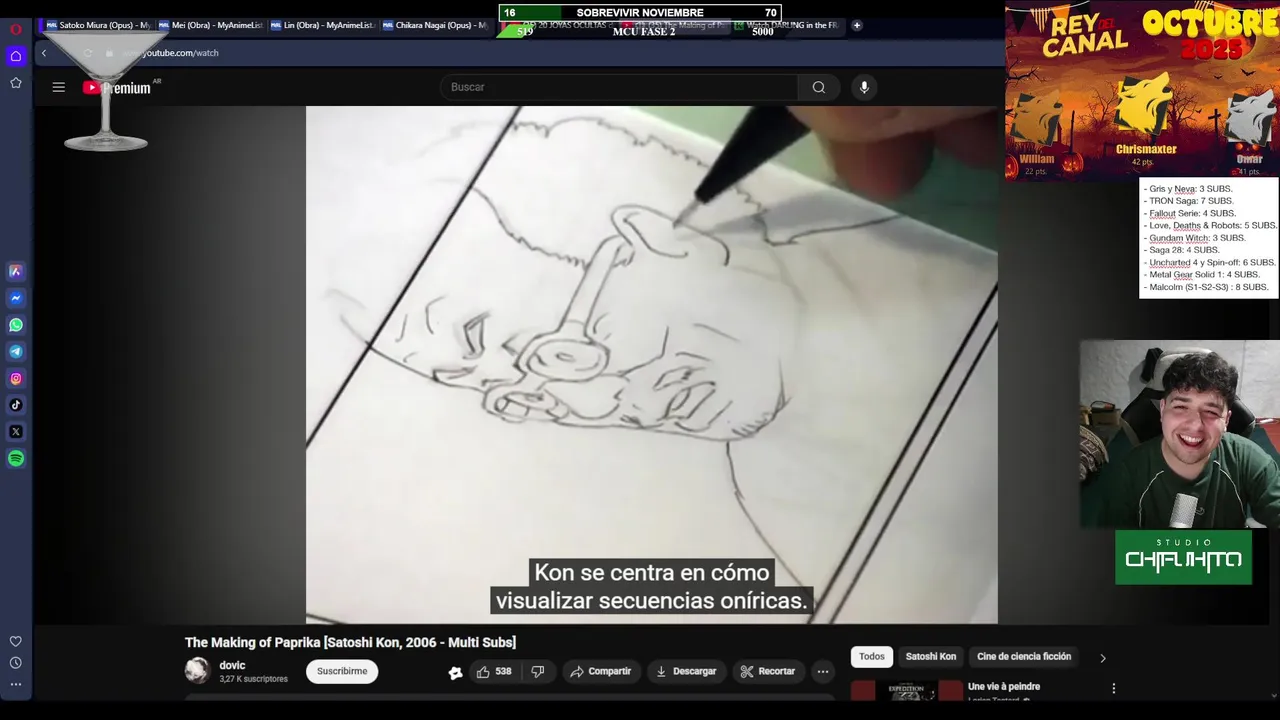Switch to Watch DARLING in the FR tab

pos(790,25)
